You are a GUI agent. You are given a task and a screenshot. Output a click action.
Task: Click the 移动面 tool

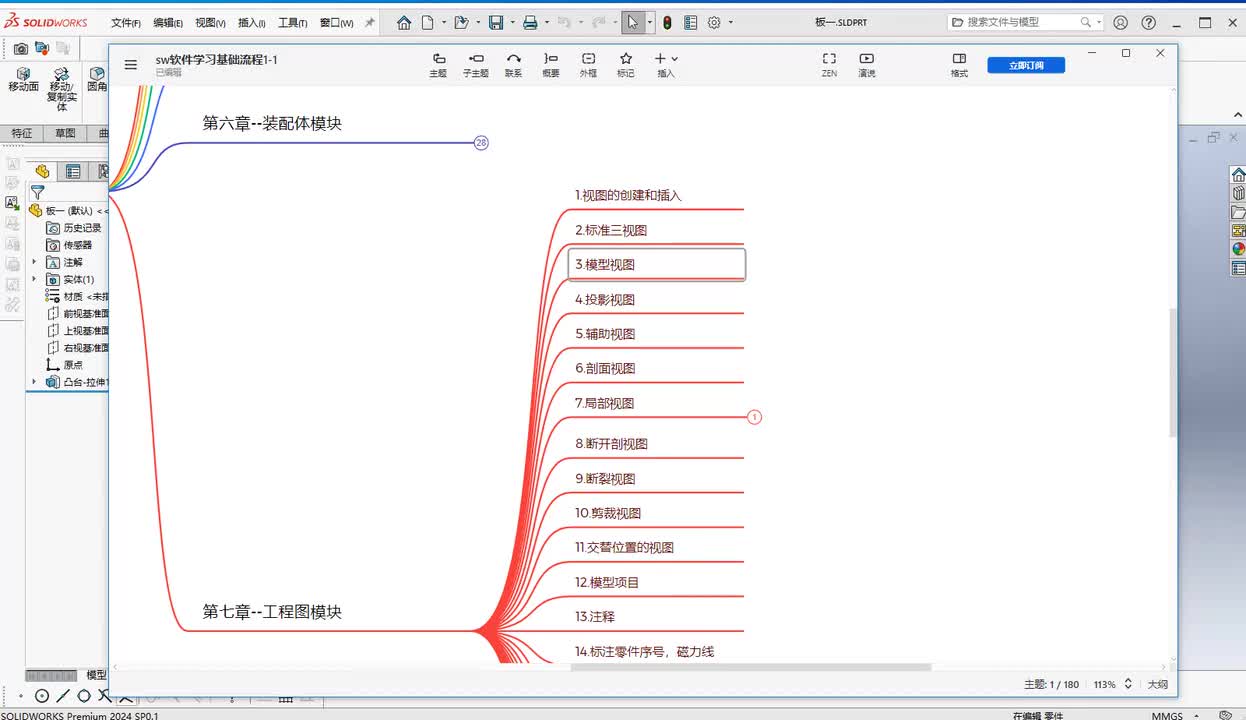(x=23, y=80)
